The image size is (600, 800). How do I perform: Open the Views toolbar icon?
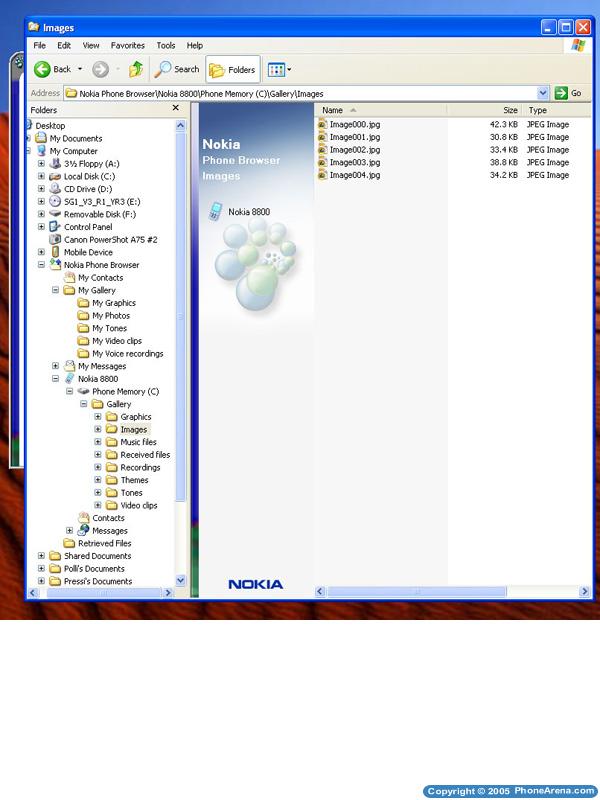pyautogui.click(x=276, y=69)
